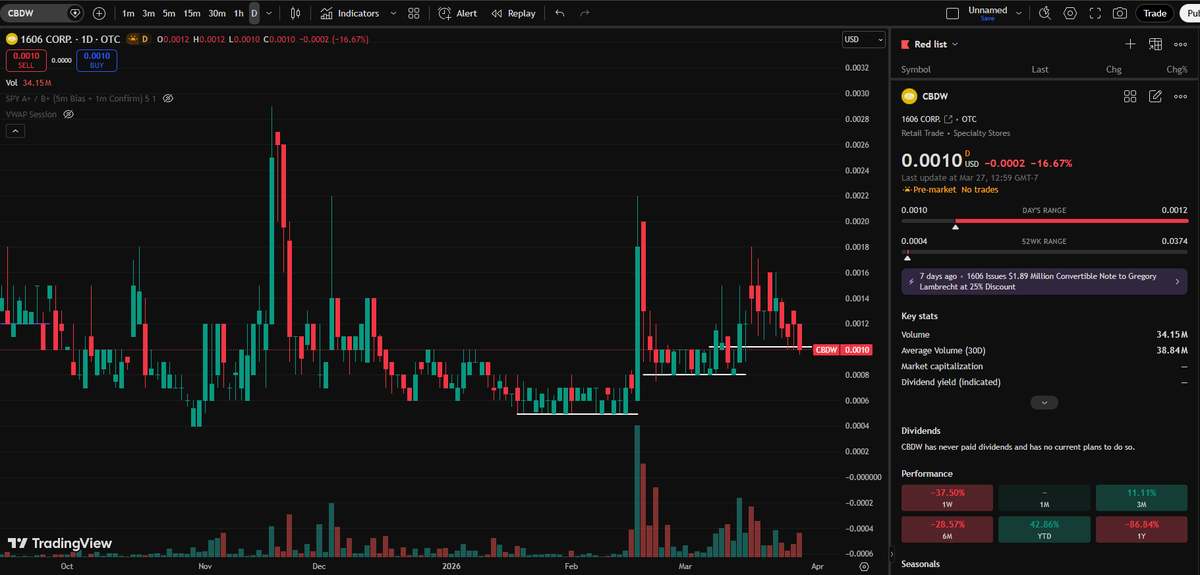Open the price scale settings gear icon

point(864,565)
